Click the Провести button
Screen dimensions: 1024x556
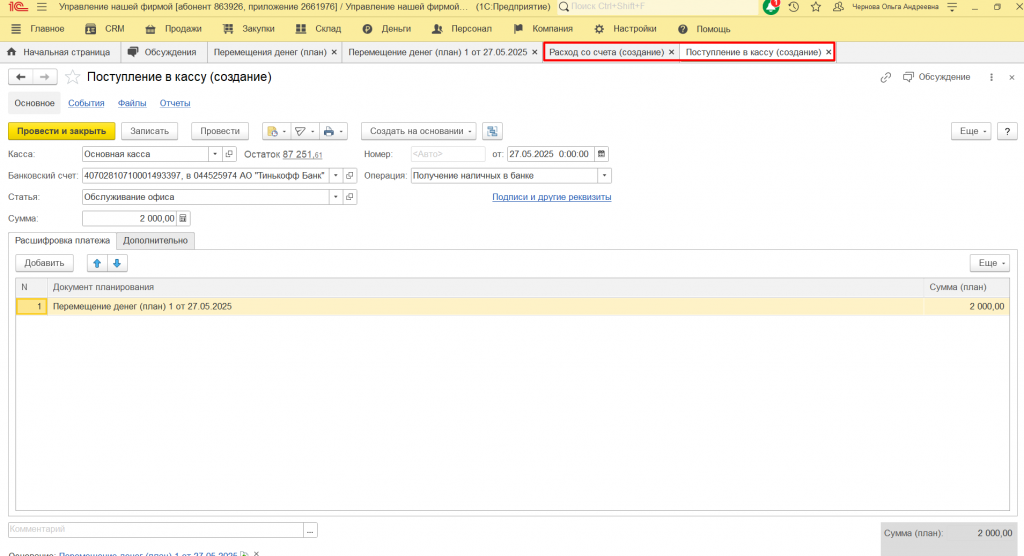220,131
